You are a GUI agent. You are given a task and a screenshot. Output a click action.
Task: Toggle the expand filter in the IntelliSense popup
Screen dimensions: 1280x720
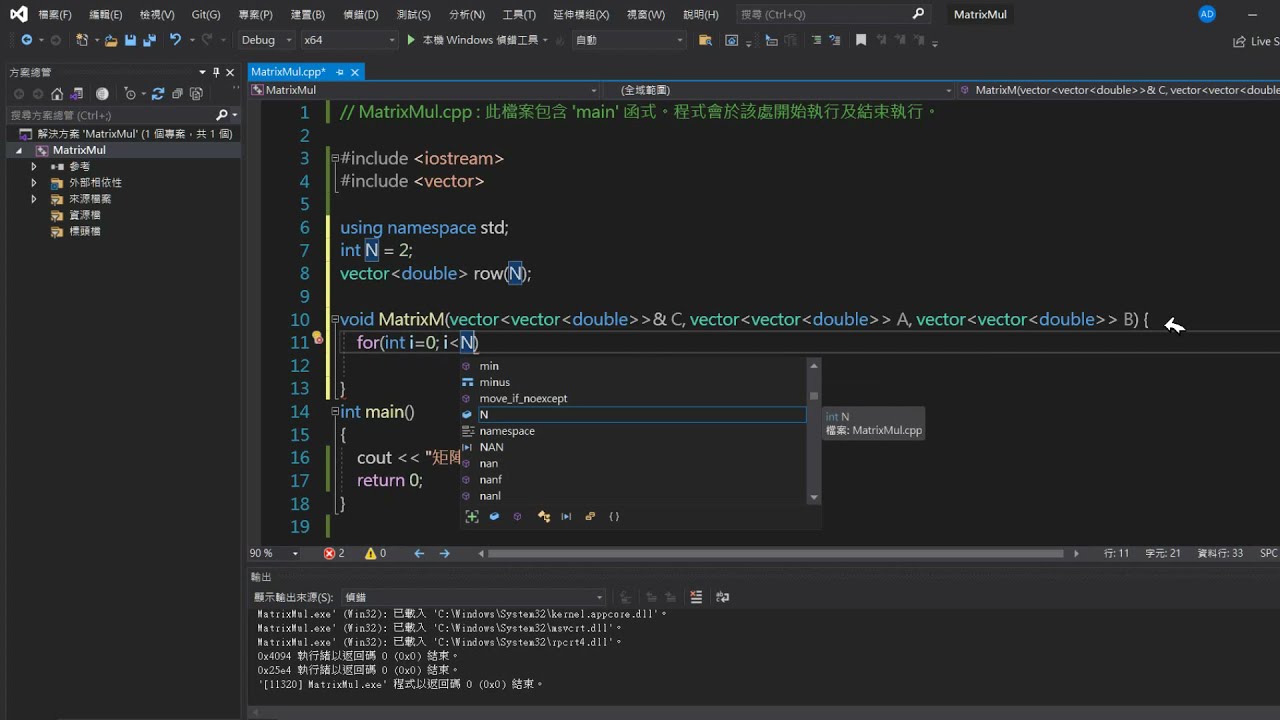click(x=472, y=517)
